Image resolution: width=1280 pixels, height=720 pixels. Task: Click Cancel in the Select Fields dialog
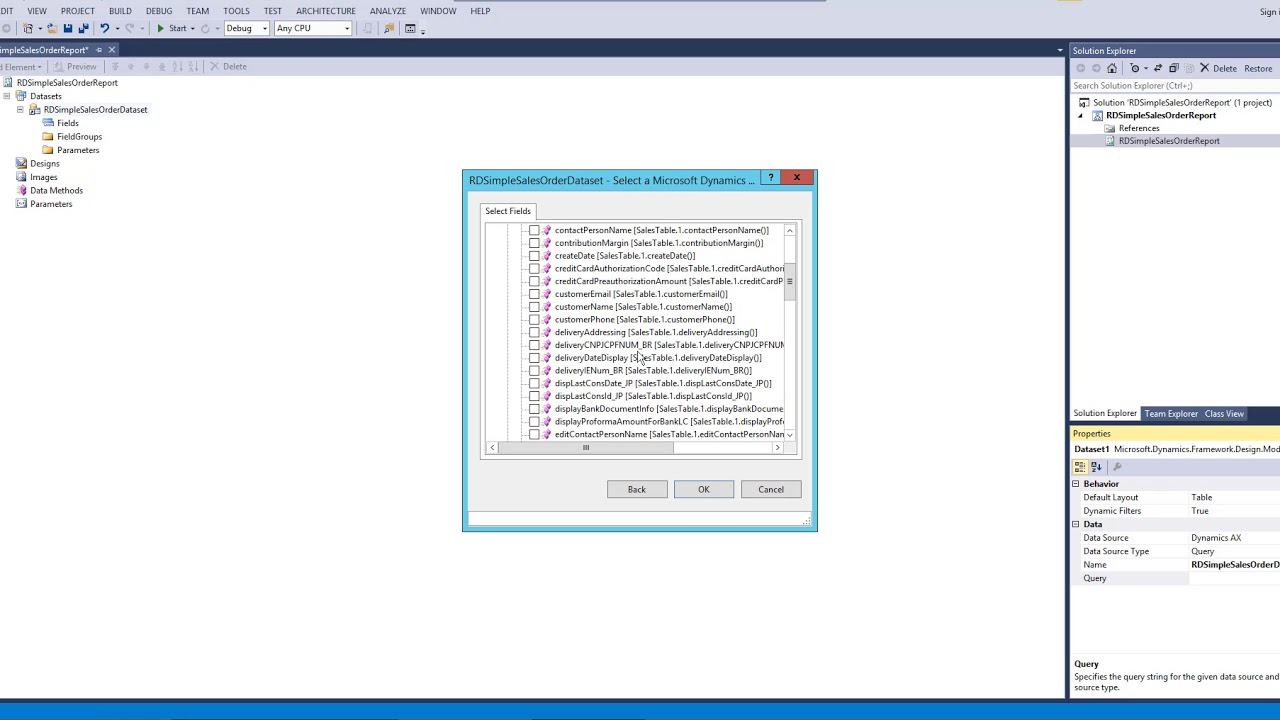point(771,489)
